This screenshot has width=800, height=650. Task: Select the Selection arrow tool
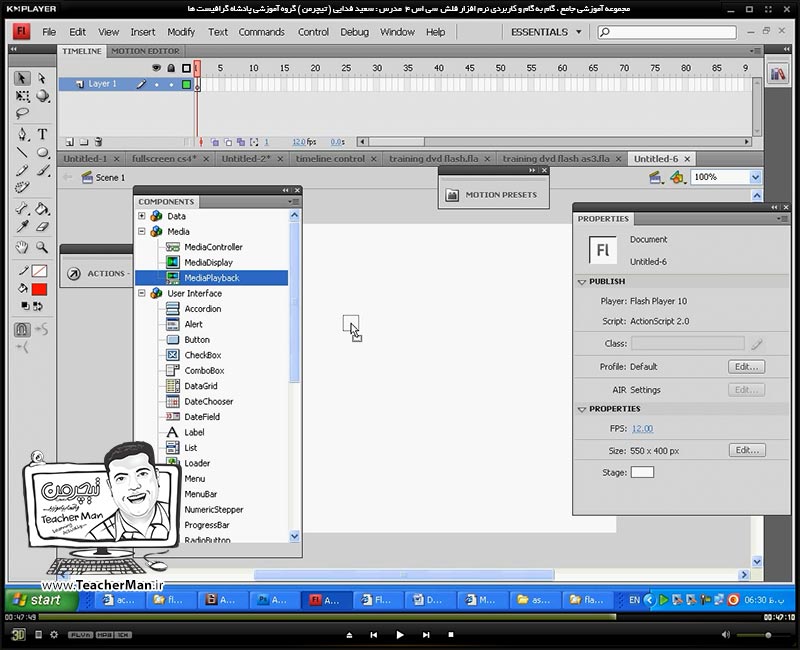click(21, 78)
